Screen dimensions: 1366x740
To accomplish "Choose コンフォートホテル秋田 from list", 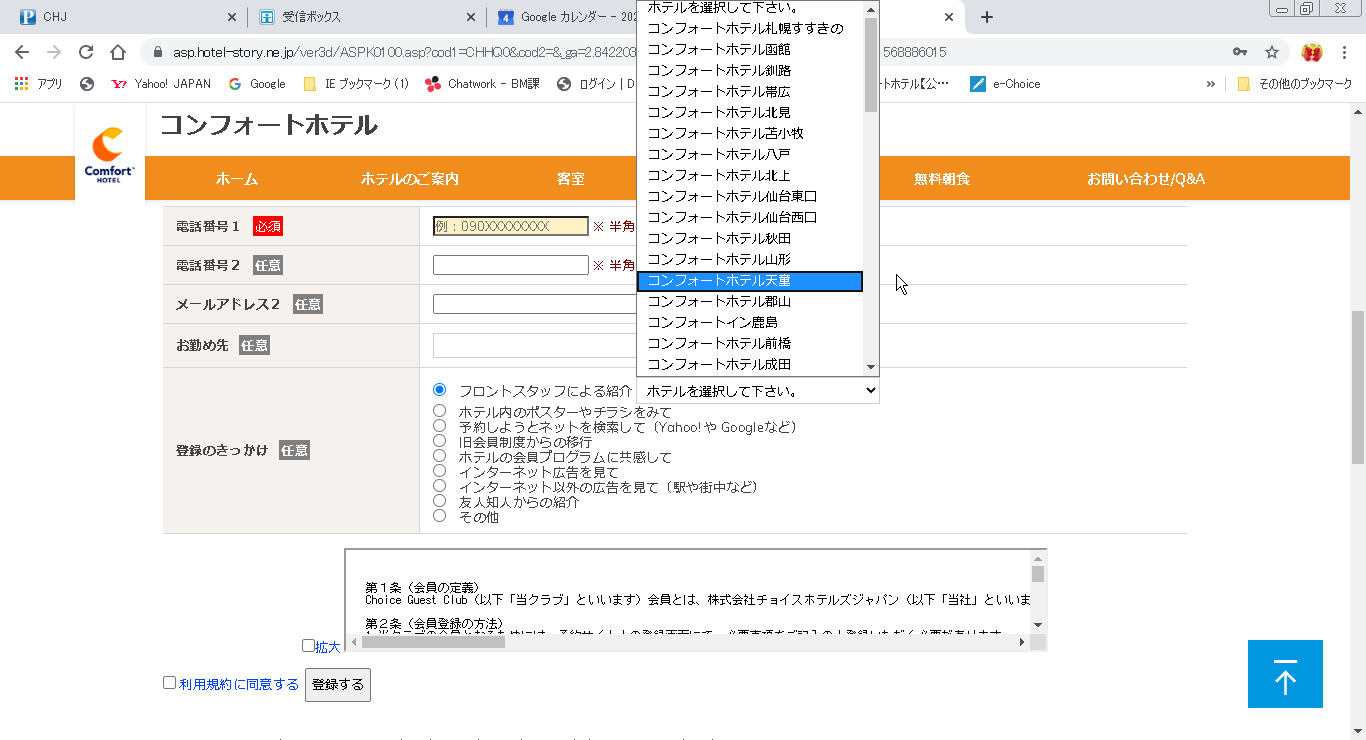I will (750, 238).
